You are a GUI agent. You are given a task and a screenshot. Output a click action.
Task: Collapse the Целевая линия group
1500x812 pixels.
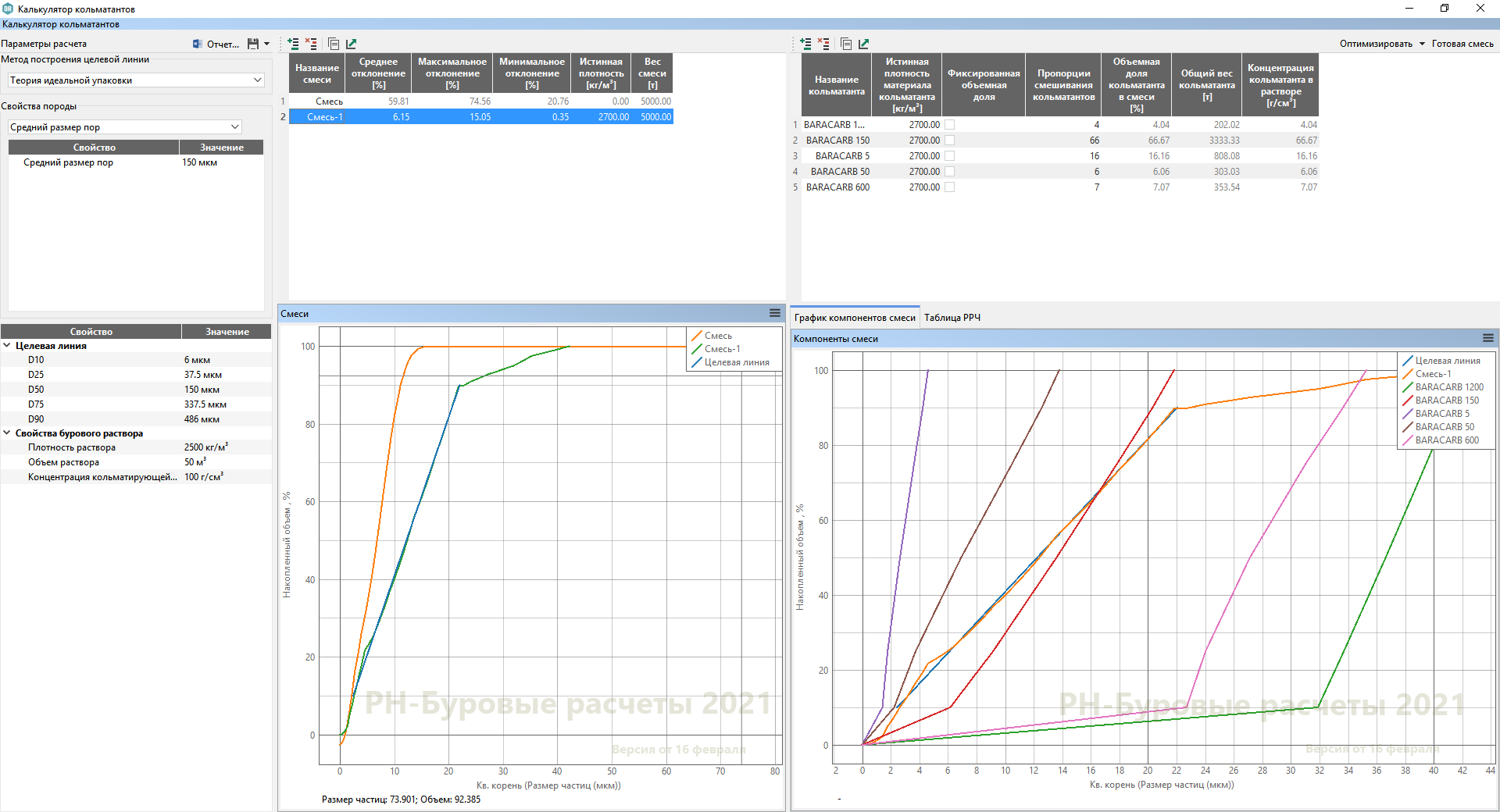(7, 345)
